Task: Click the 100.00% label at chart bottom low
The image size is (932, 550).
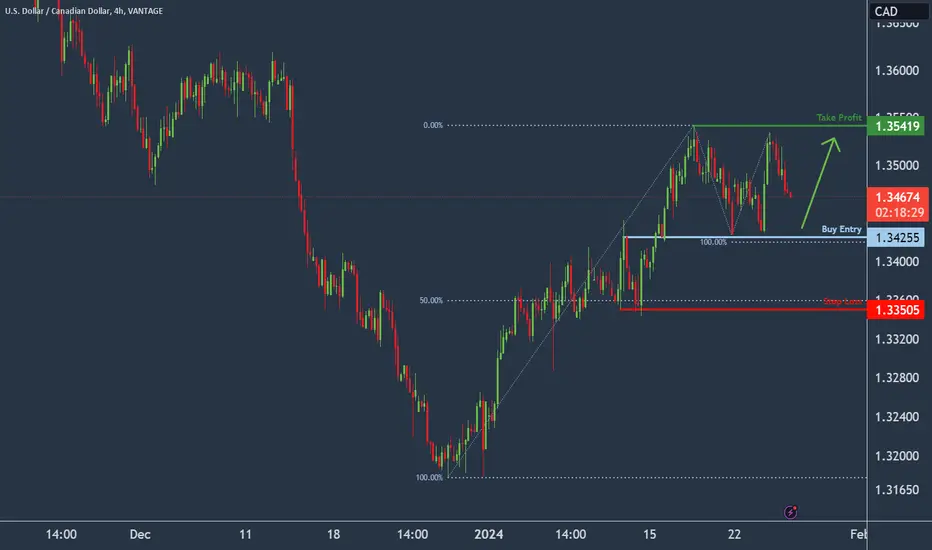Action: (x=429, y=477)
